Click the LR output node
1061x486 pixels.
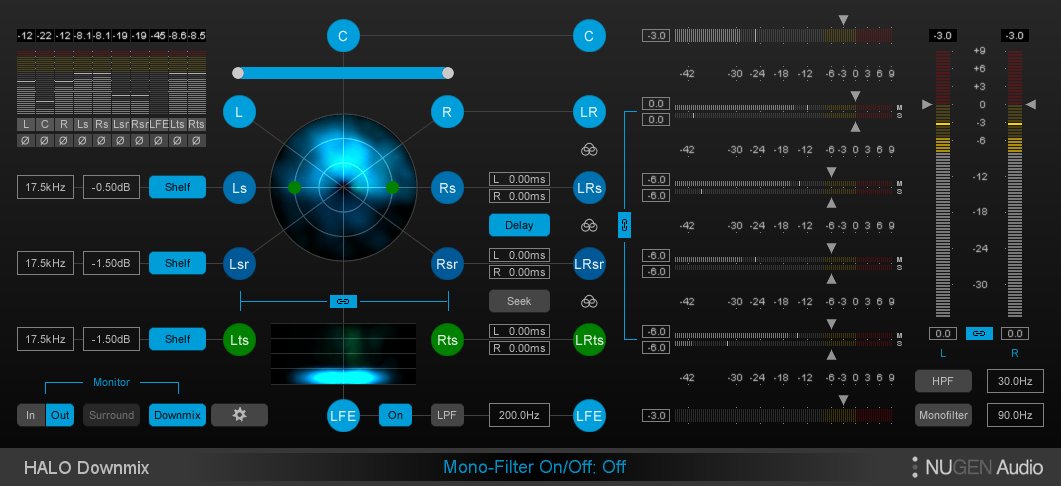point(589,112)
